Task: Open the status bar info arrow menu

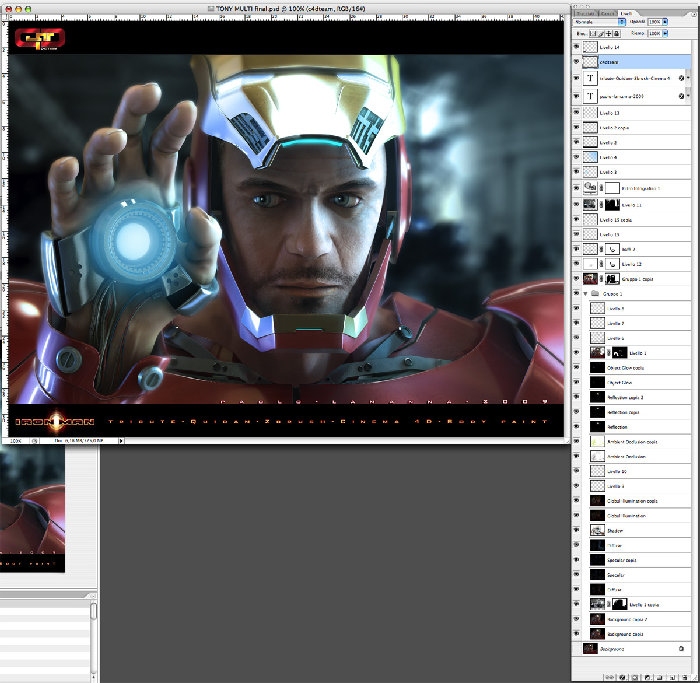Action: [121, 441]
